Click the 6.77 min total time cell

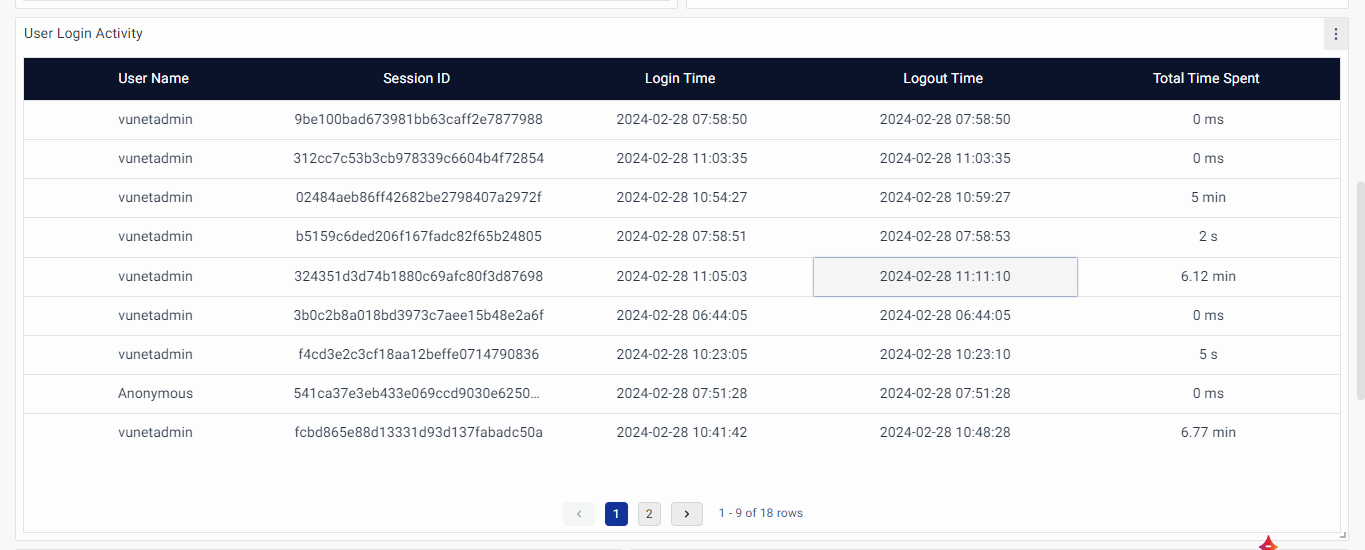click(x=1208, y=433)
